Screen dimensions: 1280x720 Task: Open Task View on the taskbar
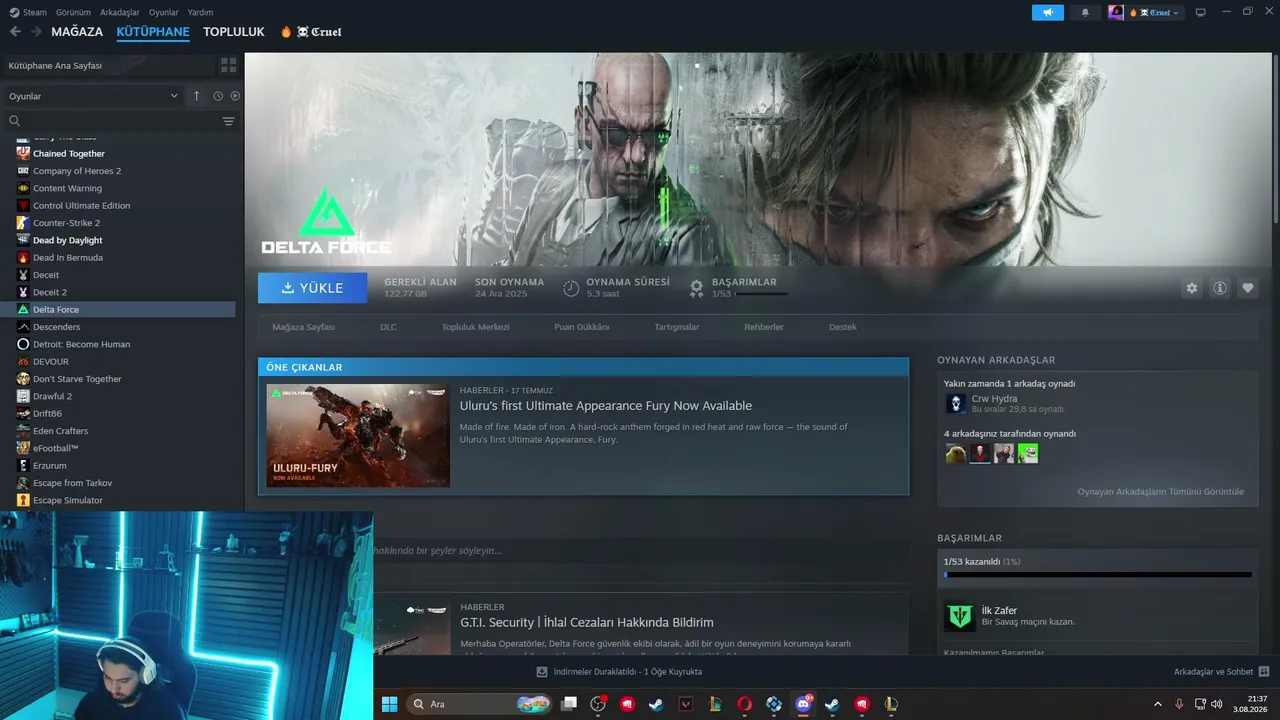click(569, 704)
